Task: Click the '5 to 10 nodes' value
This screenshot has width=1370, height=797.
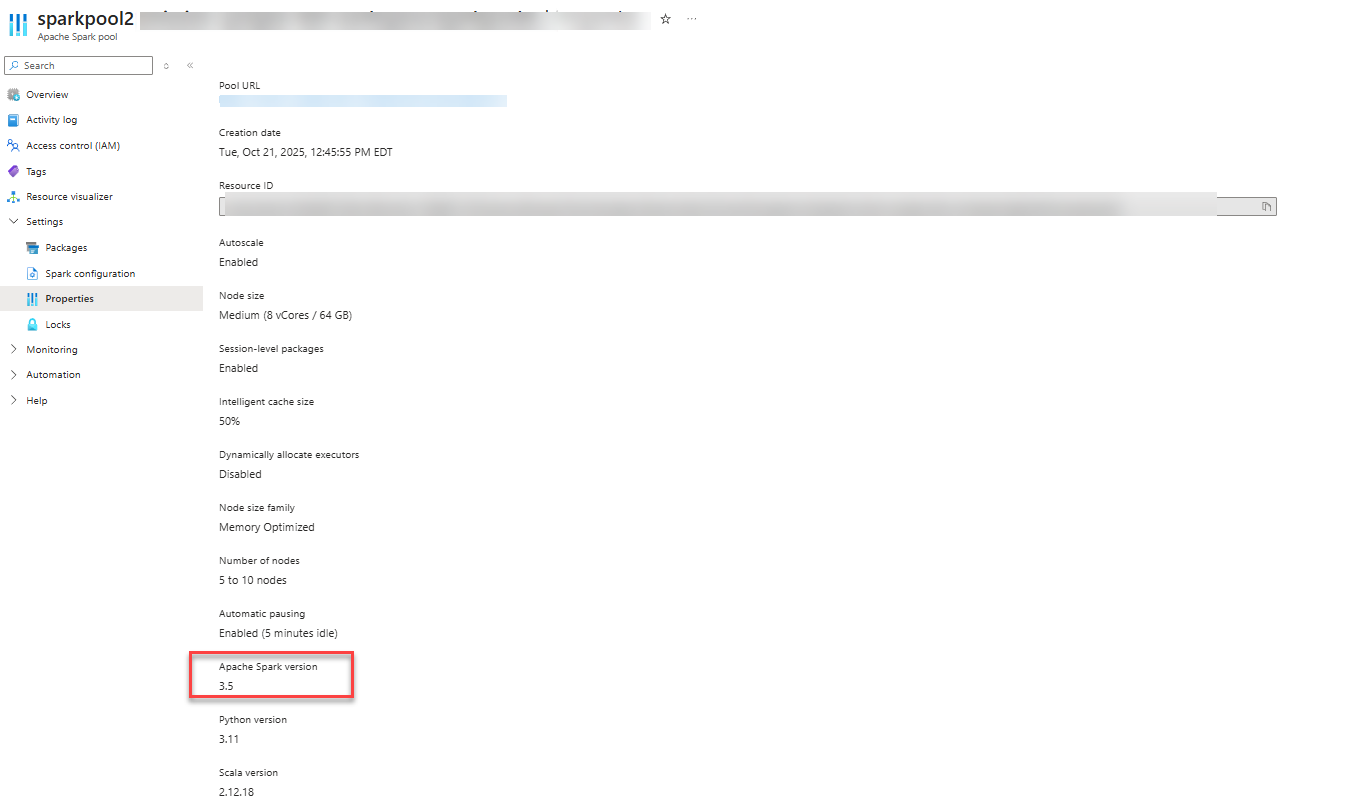Action: tap(253, 580)
